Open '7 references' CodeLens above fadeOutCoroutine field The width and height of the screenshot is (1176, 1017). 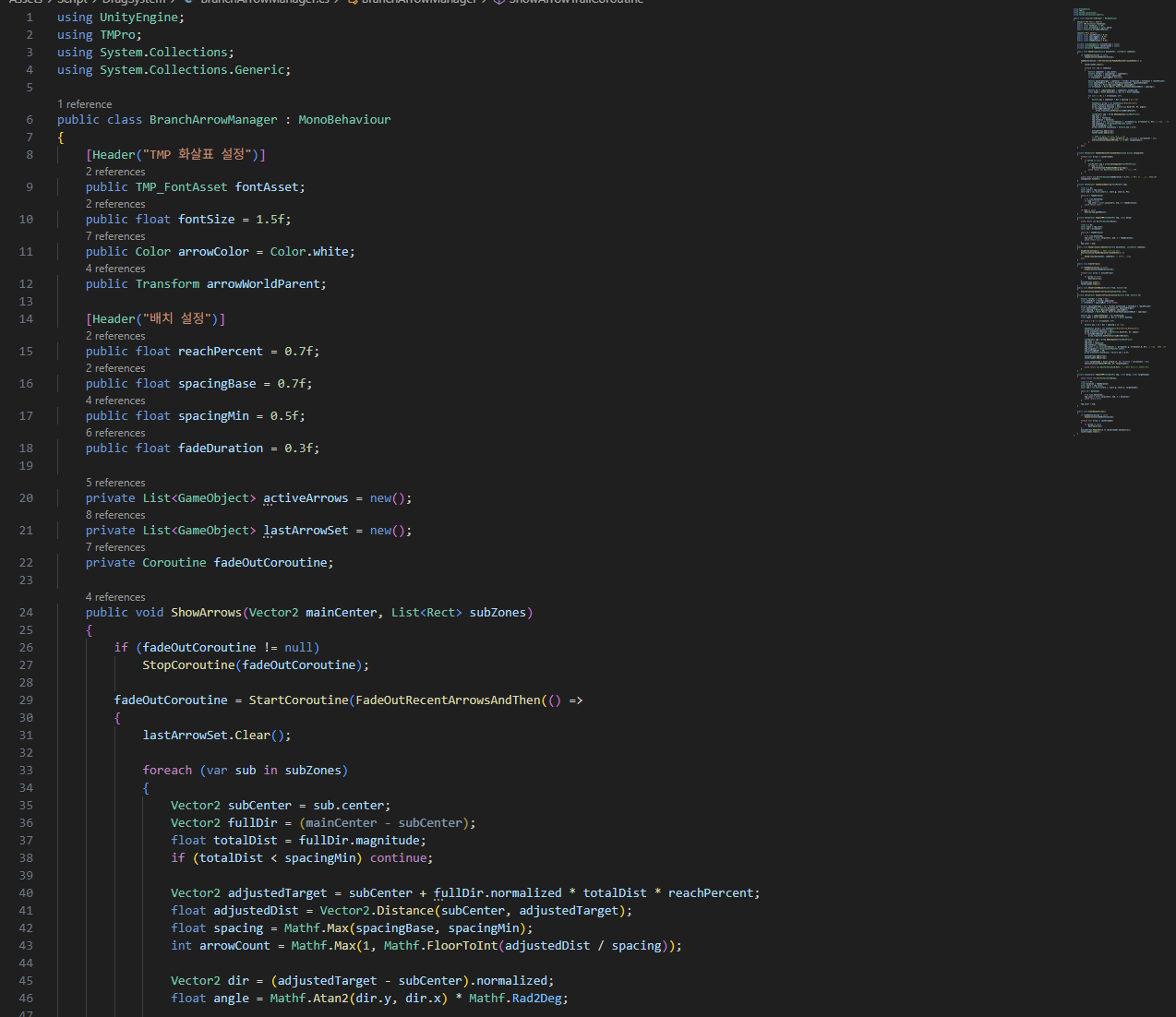coord(115,547)
